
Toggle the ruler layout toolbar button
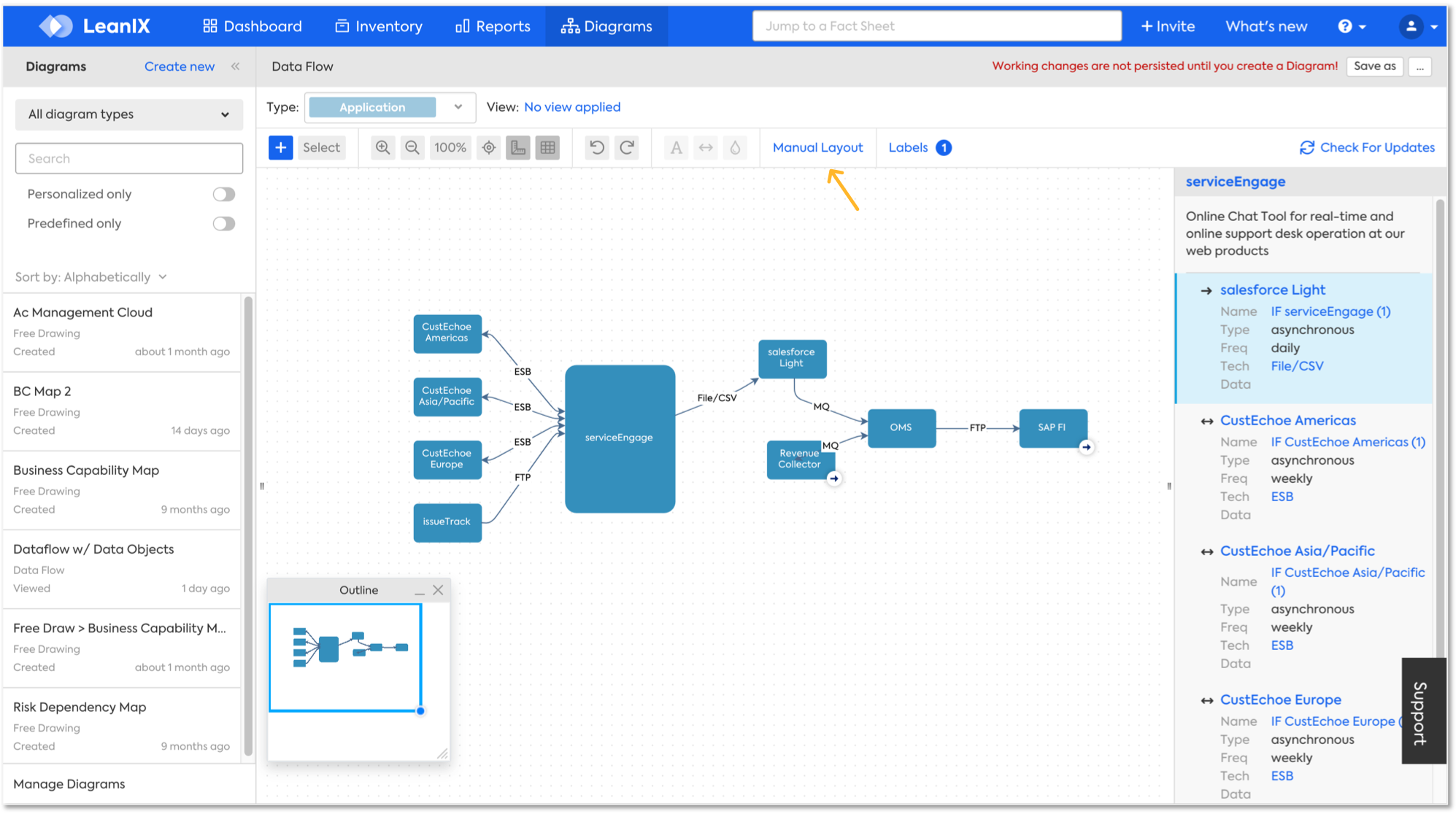click(x=518, y=147)
